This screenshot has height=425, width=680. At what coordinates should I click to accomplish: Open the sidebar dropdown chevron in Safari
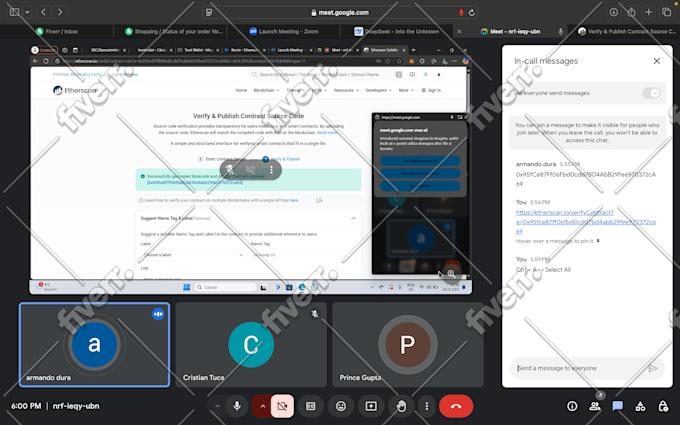27,12
